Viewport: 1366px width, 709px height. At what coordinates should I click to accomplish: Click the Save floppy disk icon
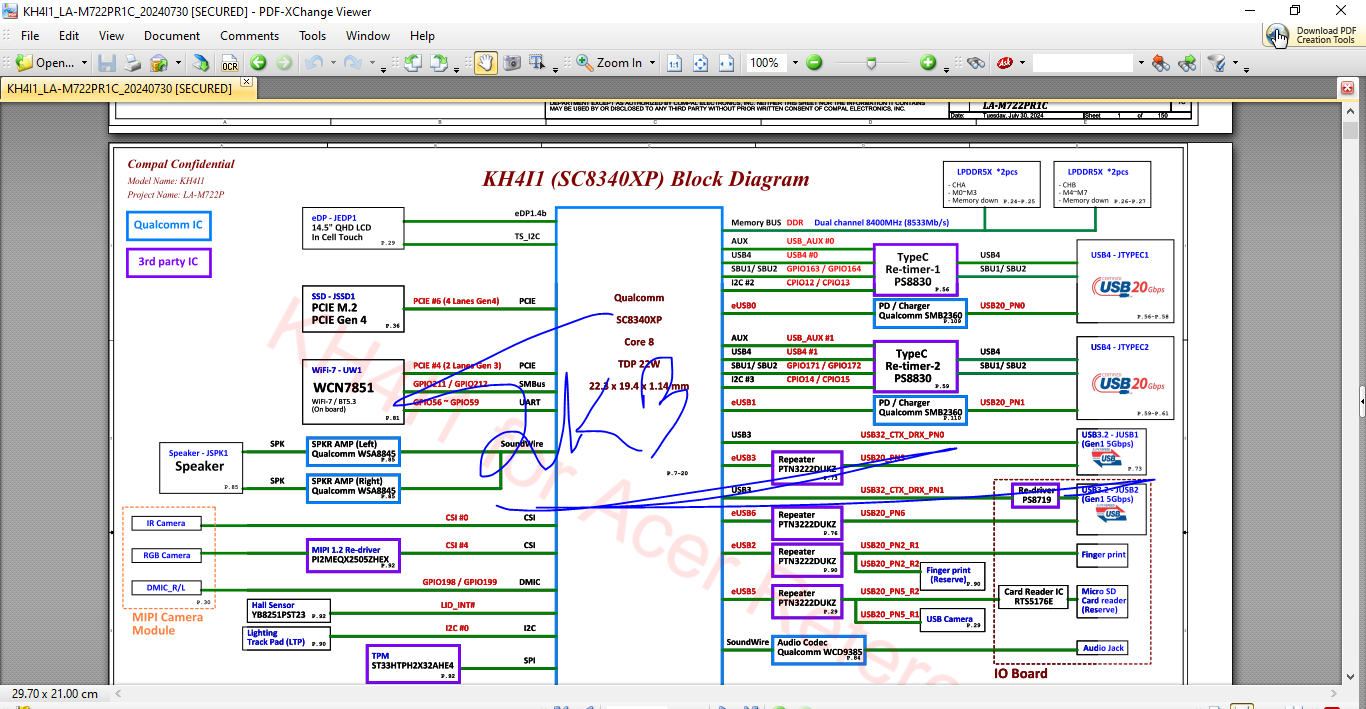(x=107, y=62)
